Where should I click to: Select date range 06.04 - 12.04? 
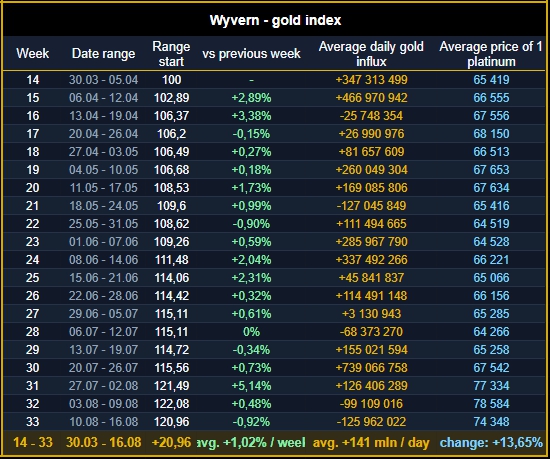click(x=103, y=98)
